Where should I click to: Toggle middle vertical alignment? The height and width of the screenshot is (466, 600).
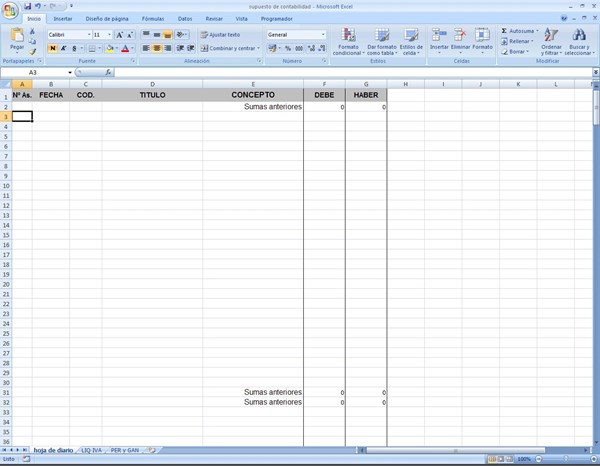click(157, 35)
